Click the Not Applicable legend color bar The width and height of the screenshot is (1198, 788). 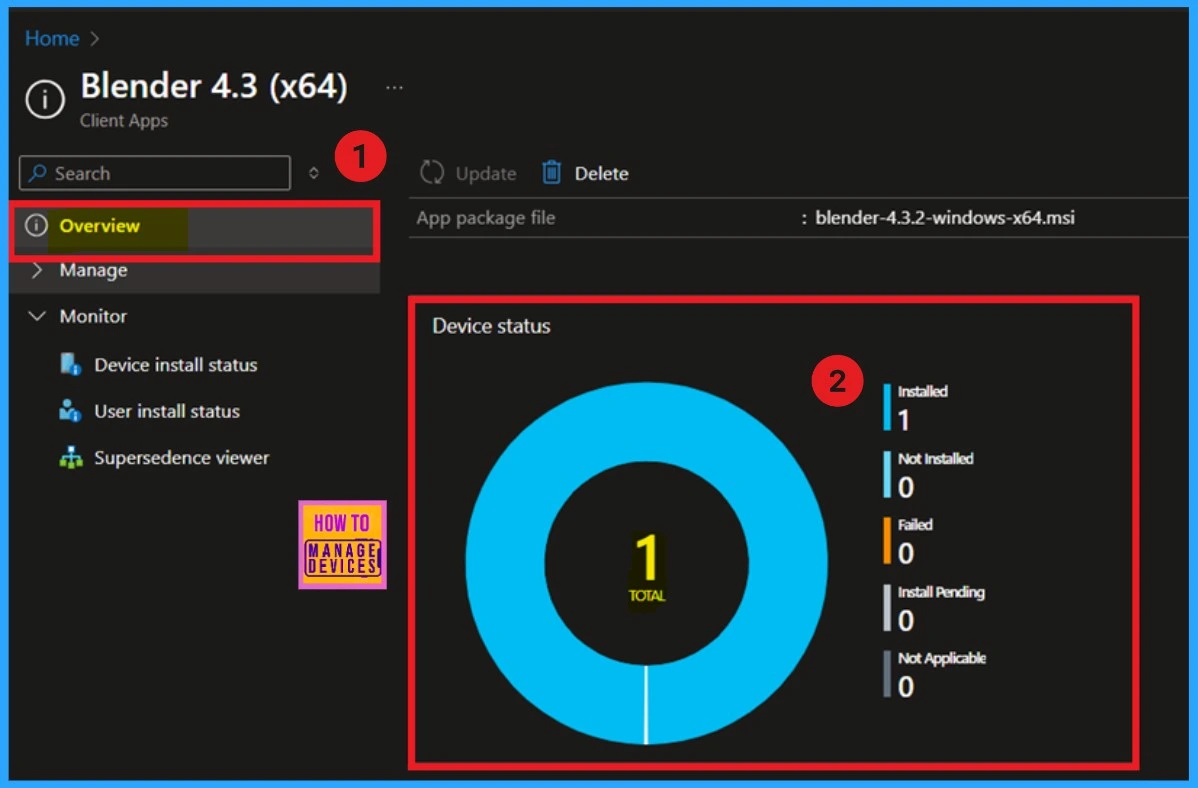(x=887, y=673)
